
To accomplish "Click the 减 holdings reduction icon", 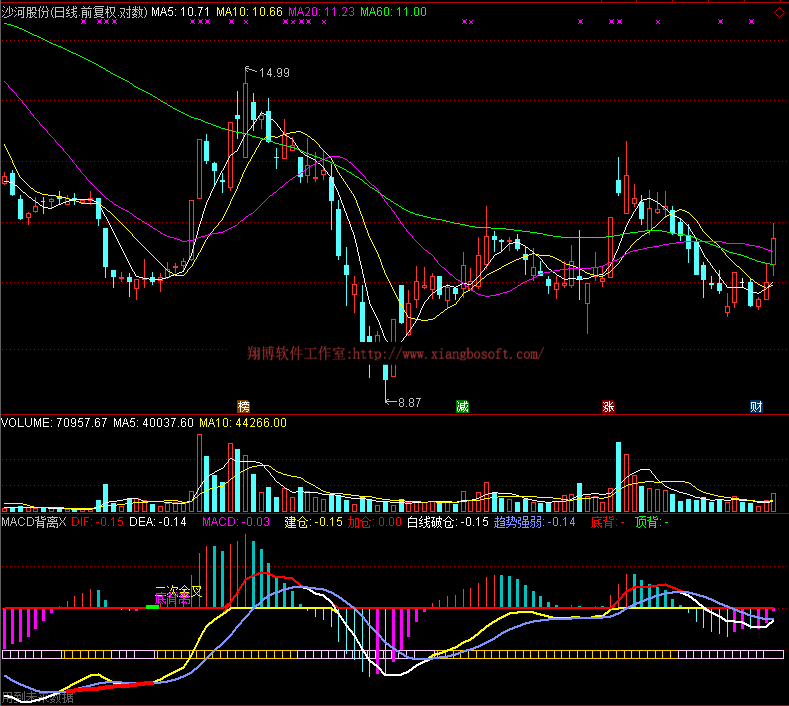I will [x=462, y=406].
